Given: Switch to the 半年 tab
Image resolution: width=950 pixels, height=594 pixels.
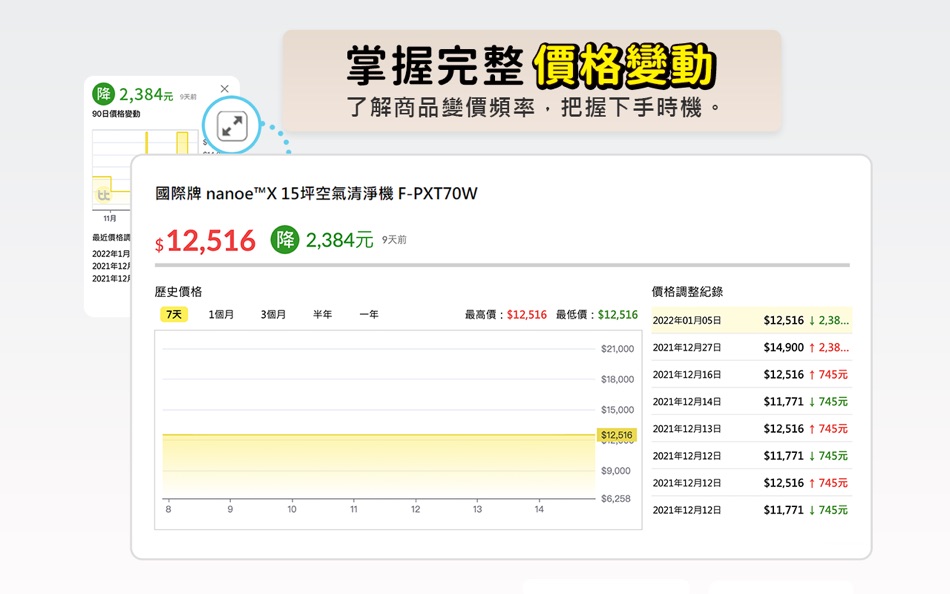Looking at the screenshot, I should [x=324, y=313].
